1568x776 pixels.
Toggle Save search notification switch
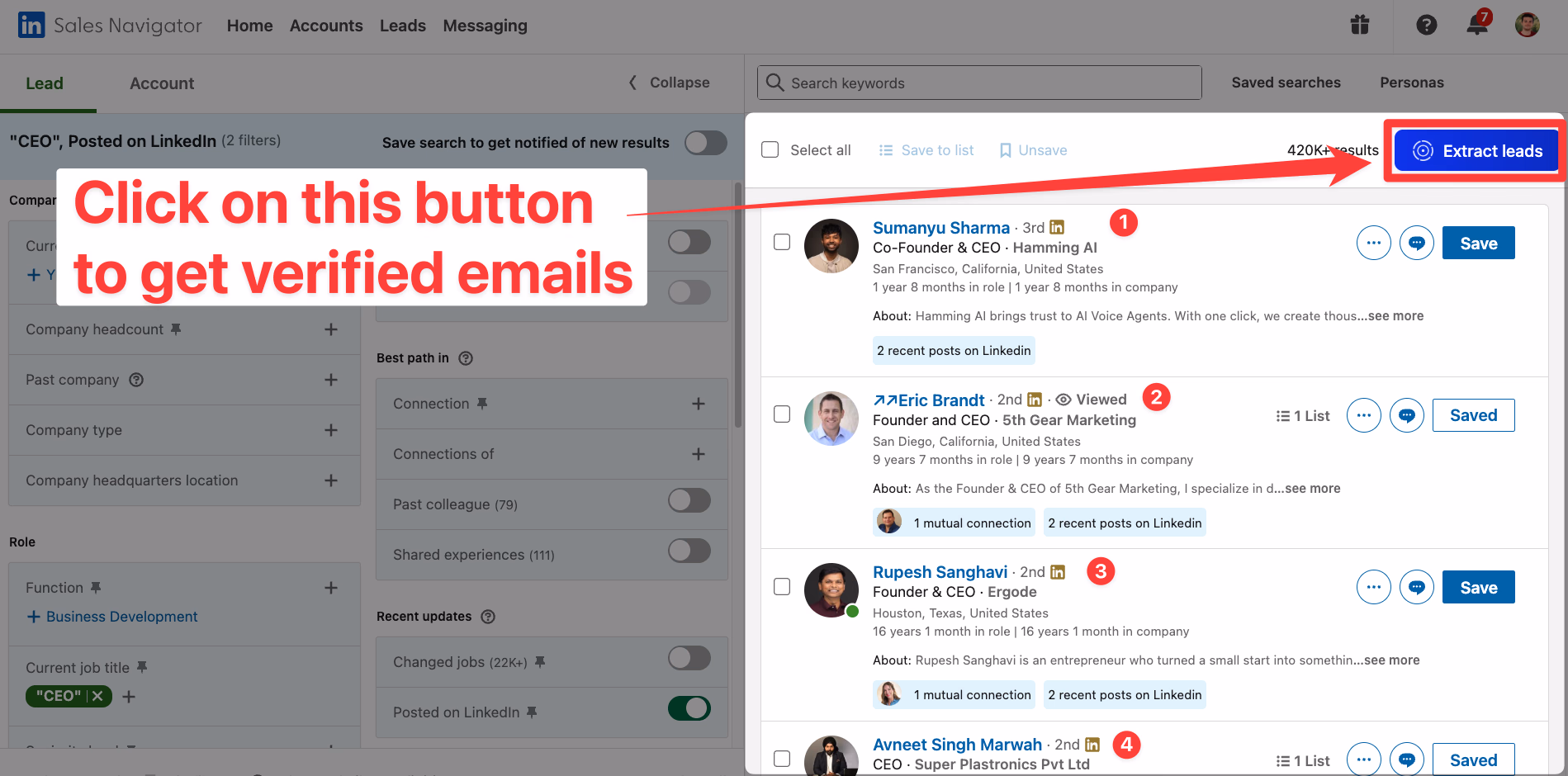click(x=706, y=143)
